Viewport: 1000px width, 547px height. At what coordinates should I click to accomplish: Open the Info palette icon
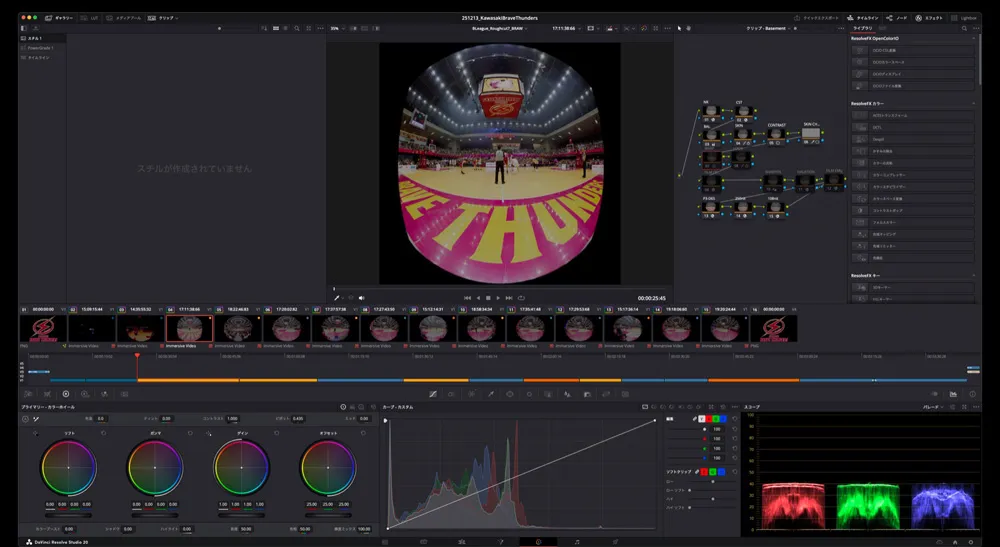972,394
